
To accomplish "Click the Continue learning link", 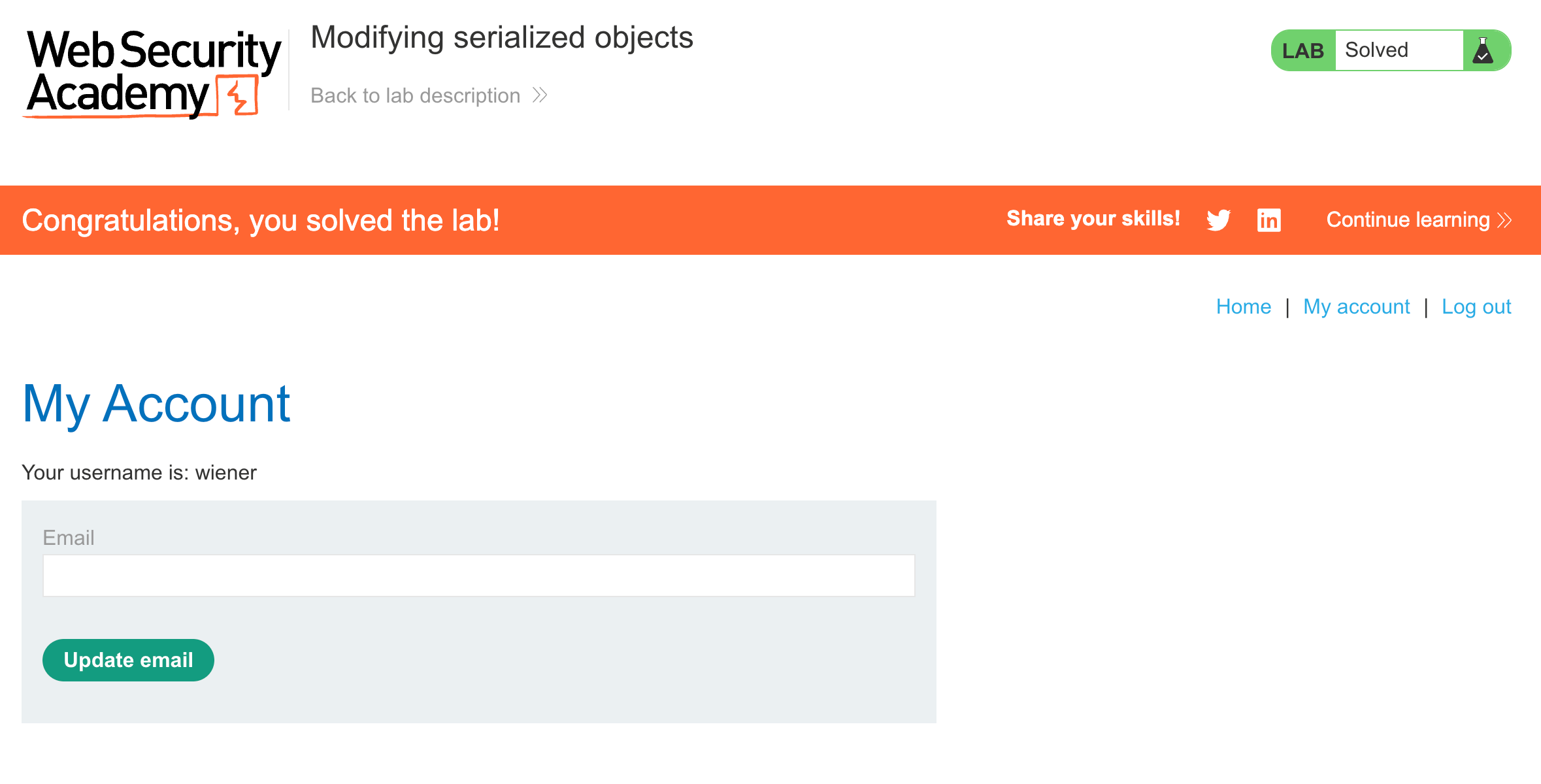I will pos(1408,220).
